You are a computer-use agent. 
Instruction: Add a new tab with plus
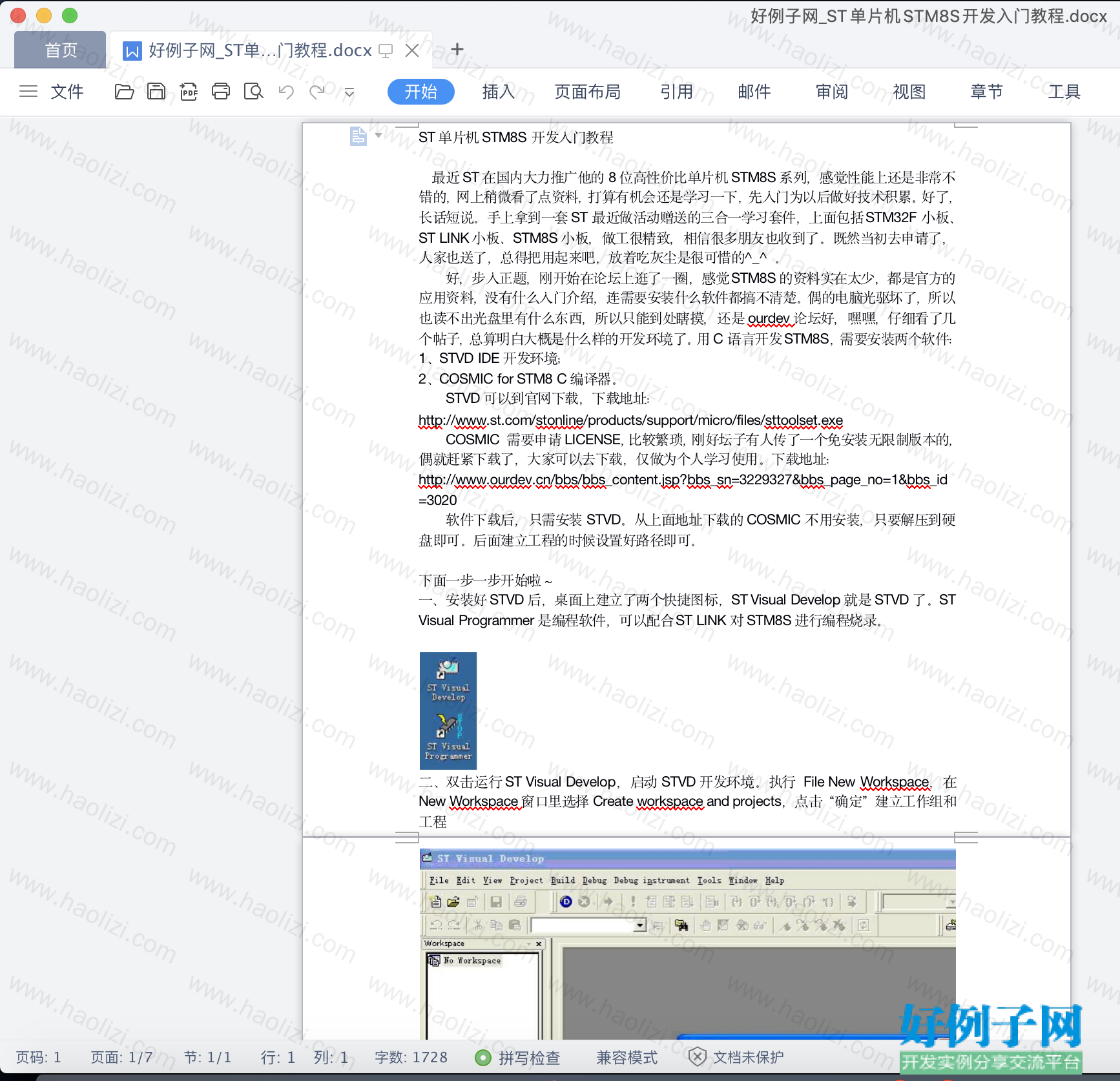point(457,49)
